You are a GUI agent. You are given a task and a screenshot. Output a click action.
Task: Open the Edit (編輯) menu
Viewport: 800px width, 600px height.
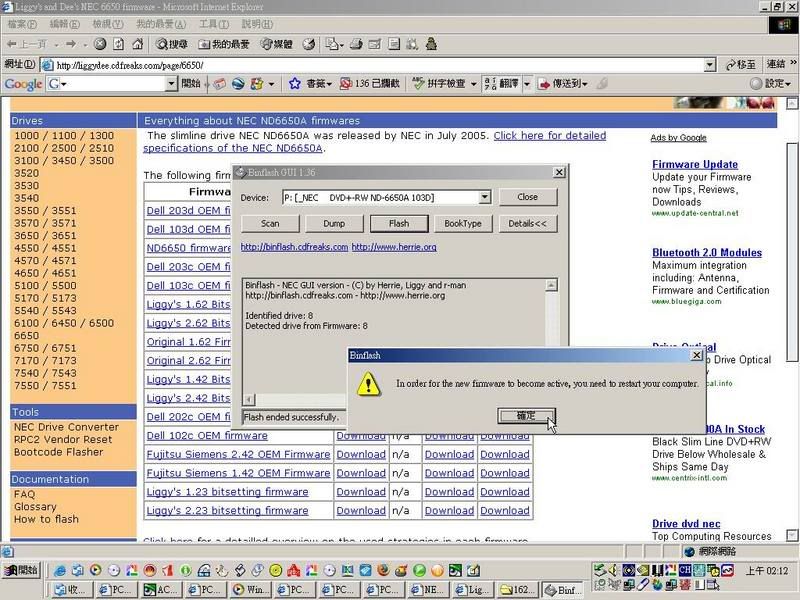click(64, 24)
